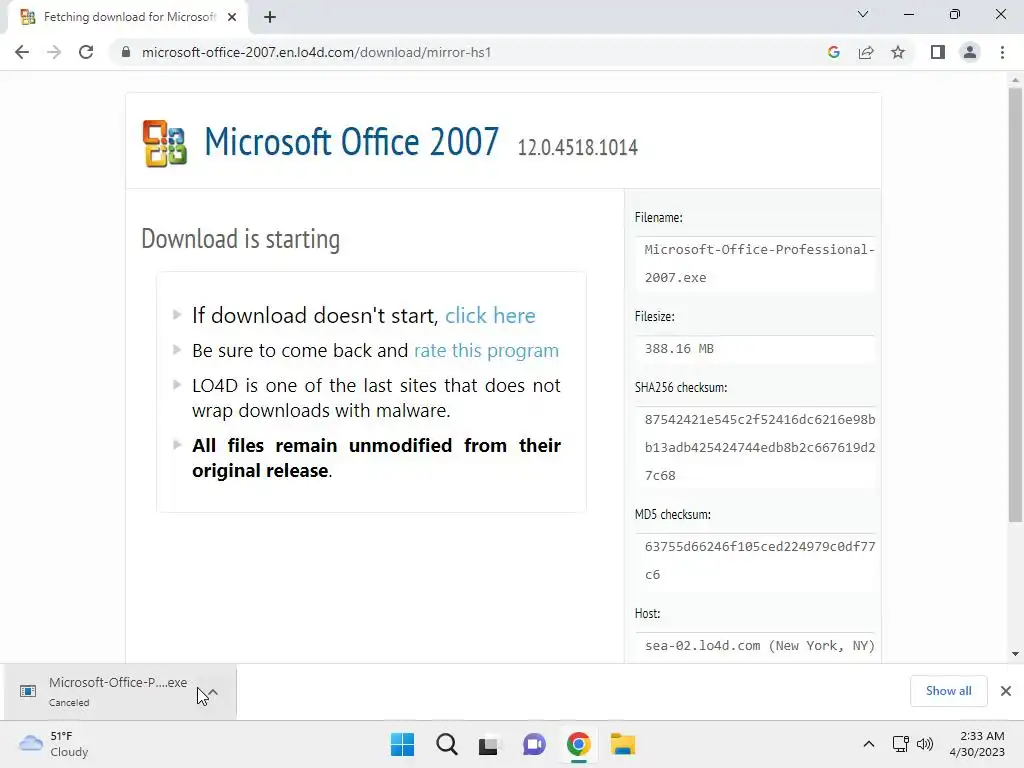Click 'Download is starting' heading
Viewport: 1024px width, 768px height.
coord(240,239)
